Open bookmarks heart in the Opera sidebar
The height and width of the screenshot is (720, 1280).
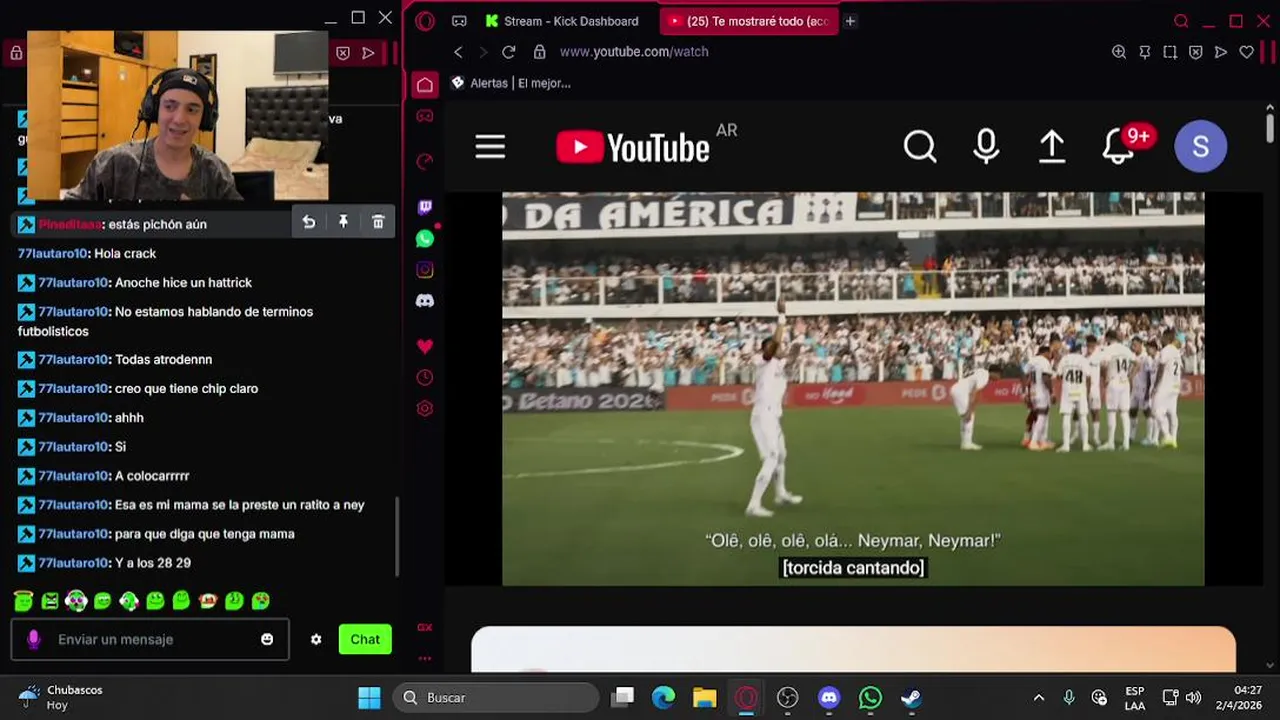tap(425, 346)
